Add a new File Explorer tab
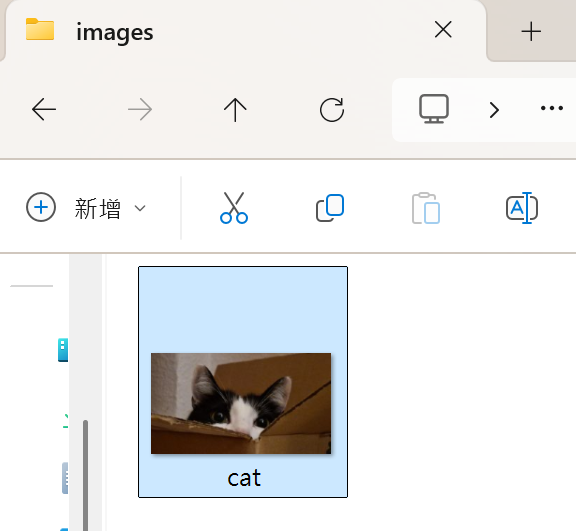 point(531,31)
